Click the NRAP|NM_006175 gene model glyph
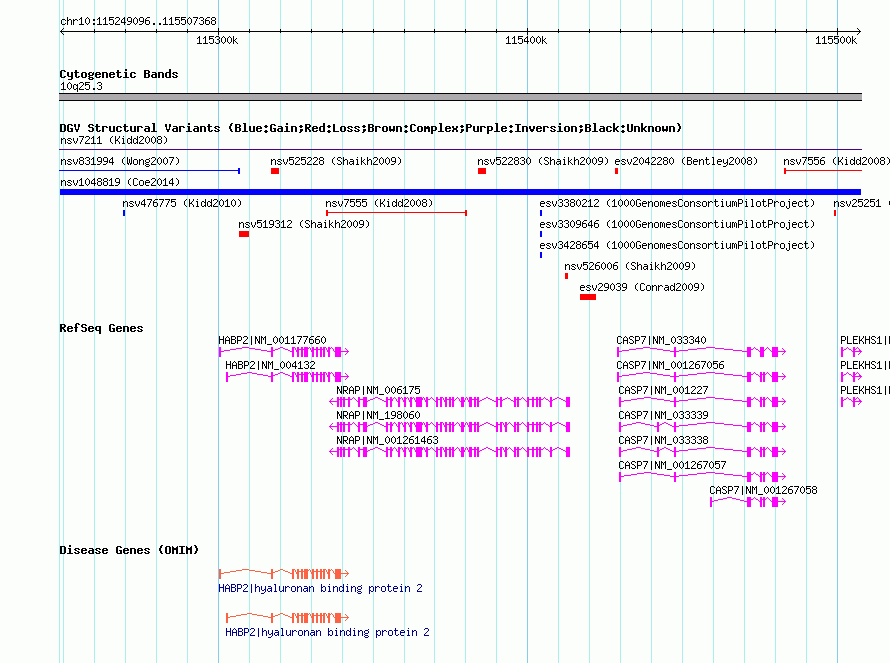890x663 pixels. [450, 402]
